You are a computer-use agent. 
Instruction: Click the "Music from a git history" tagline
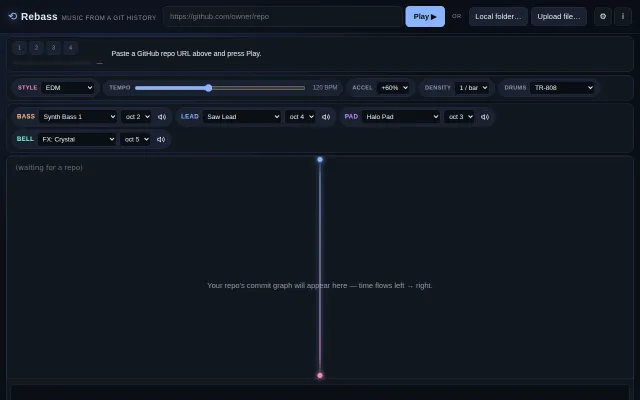(109, 18)
